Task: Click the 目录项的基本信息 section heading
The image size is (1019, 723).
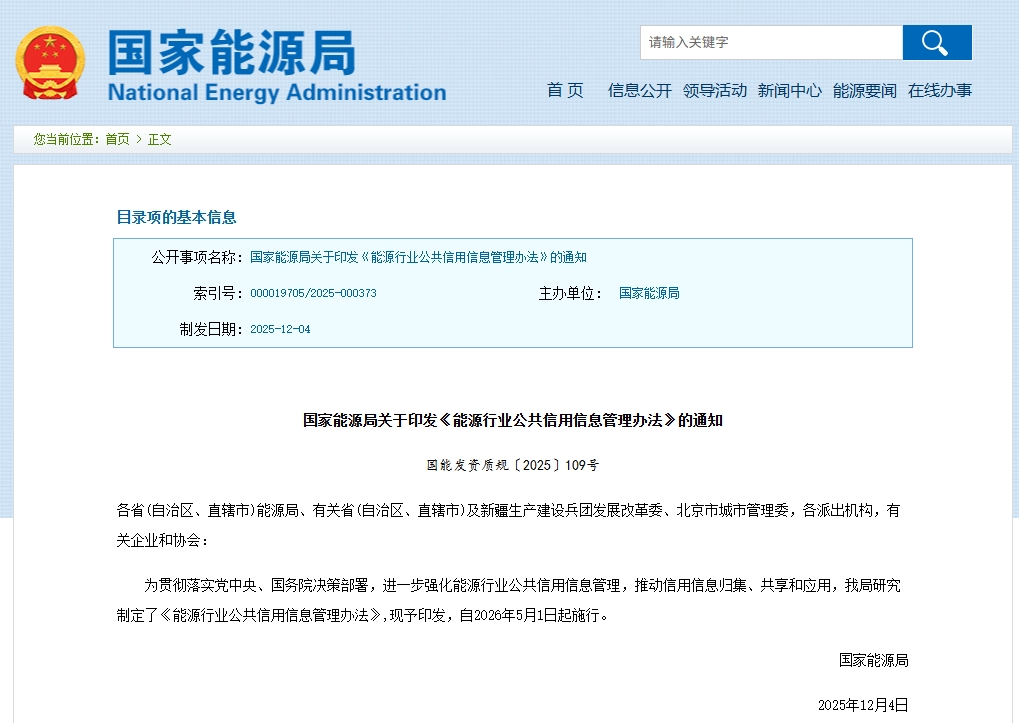Action: click(176, 217)
